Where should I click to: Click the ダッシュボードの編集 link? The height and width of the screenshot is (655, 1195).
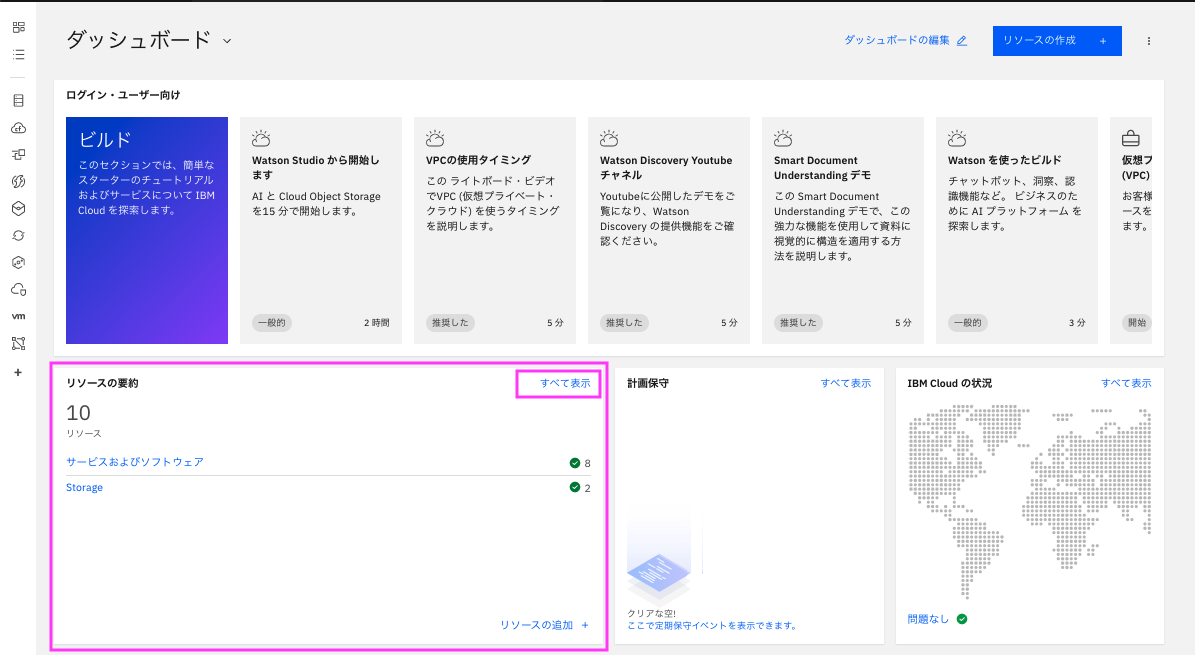[897, 40]
